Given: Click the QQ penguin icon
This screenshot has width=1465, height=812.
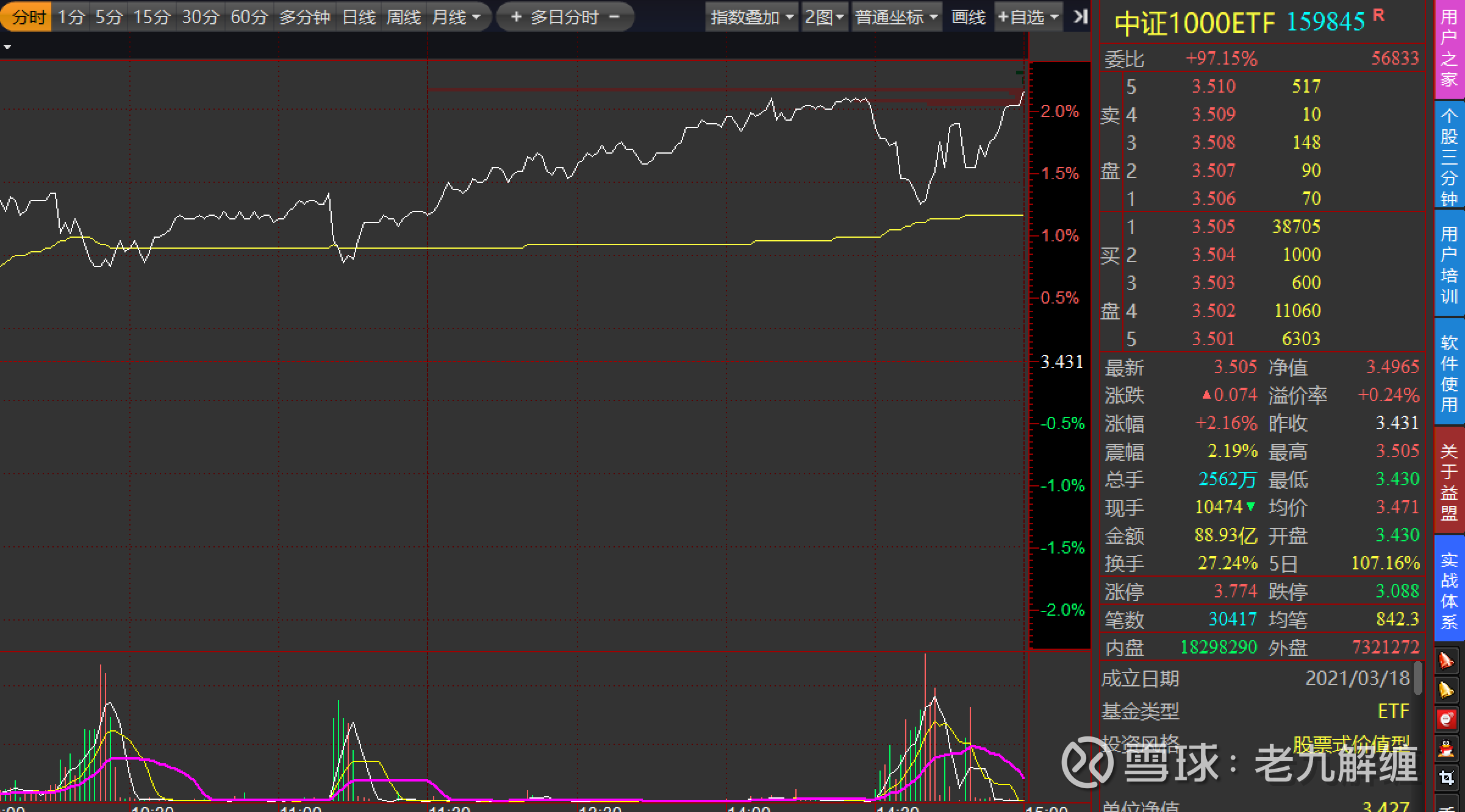Looking at the screenshot, I should [1446, 748].
